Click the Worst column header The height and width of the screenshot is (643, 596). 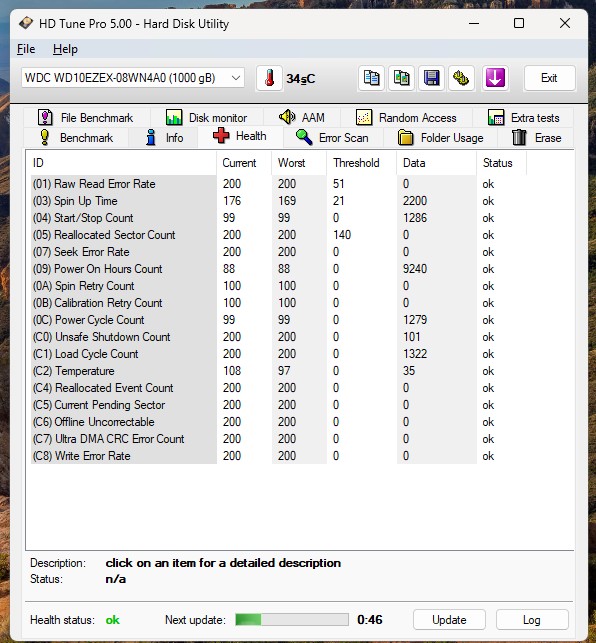coord(299,163)
